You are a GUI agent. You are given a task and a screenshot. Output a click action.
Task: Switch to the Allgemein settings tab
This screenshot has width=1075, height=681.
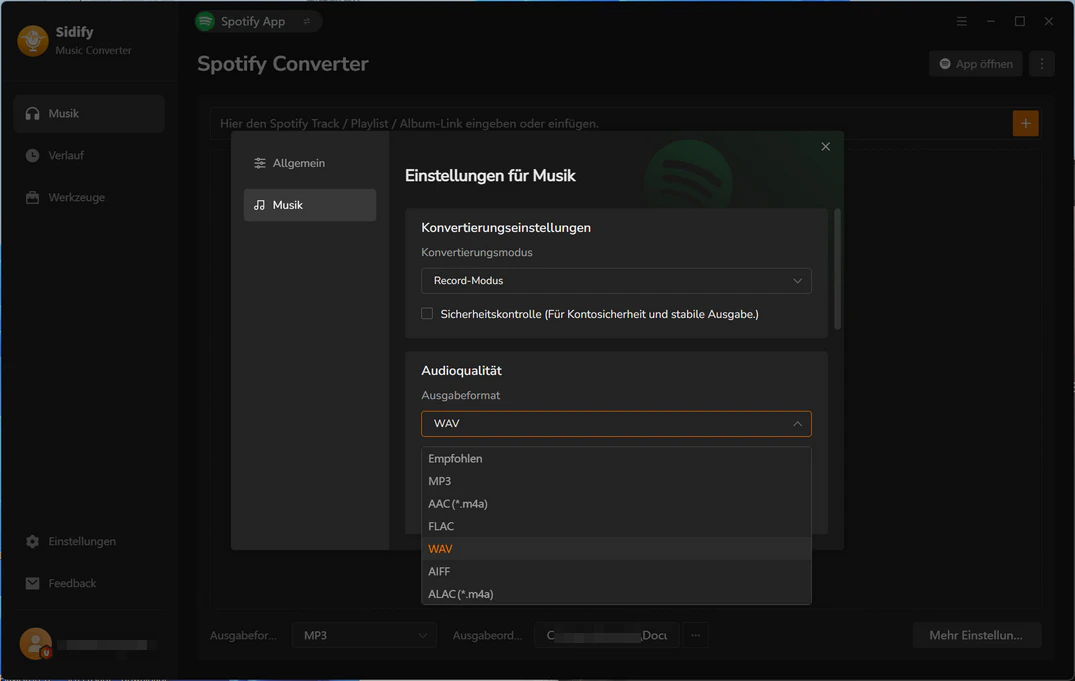pos(310,163)
